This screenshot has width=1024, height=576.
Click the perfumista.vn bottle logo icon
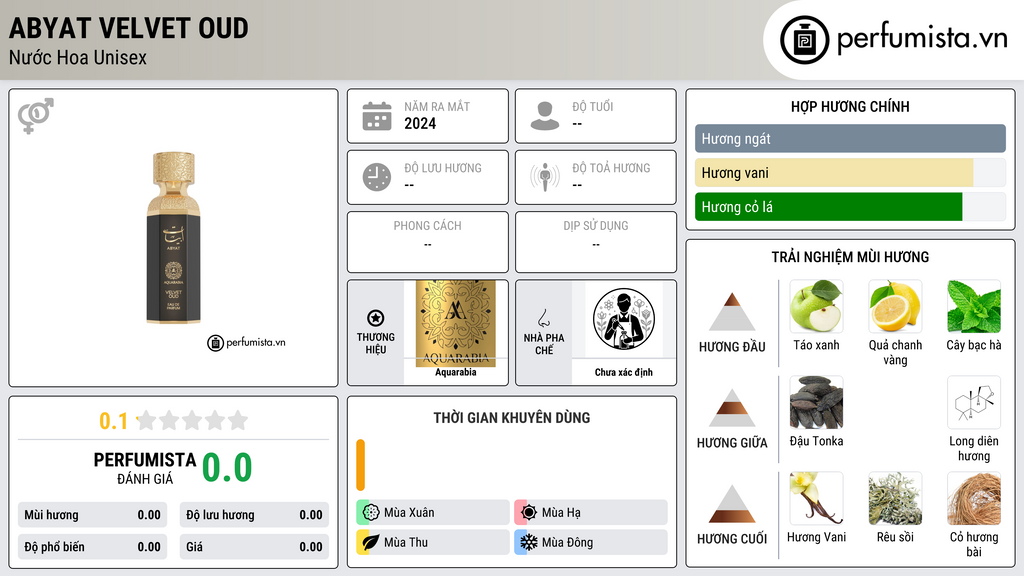[804, 40]
